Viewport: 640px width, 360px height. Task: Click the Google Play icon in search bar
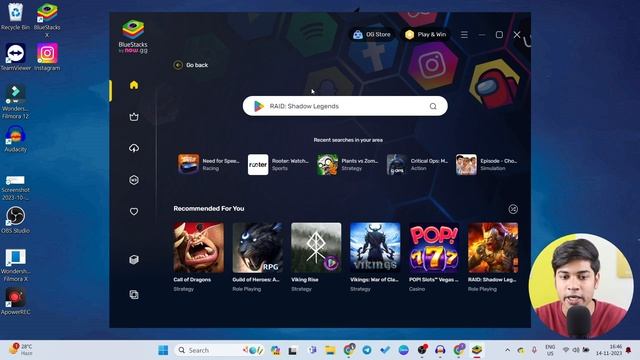pyautogui.click(x=259, y=106)
